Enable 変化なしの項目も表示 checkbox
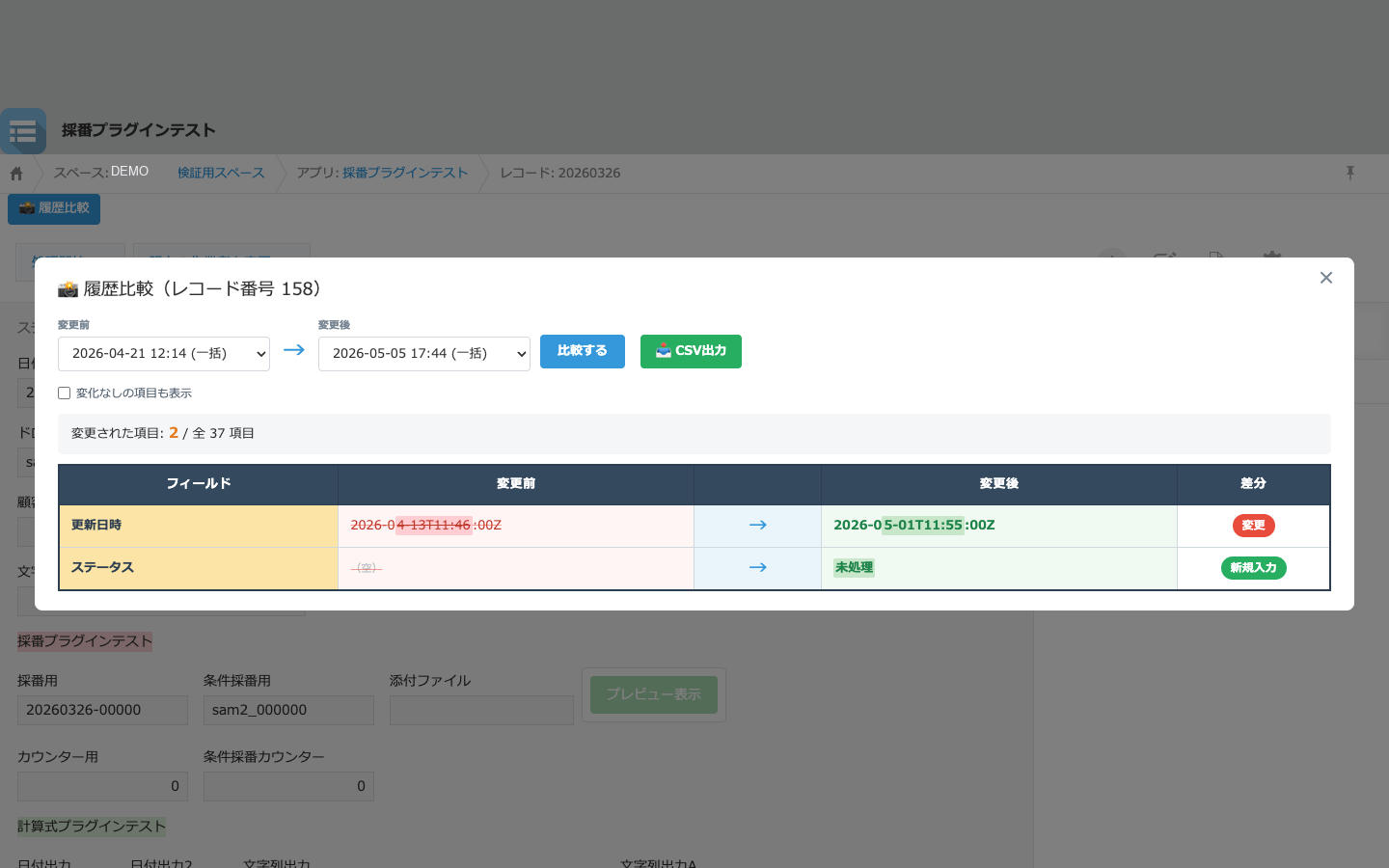The width and height of the screenshot is (1389, 868). (64, 393)
